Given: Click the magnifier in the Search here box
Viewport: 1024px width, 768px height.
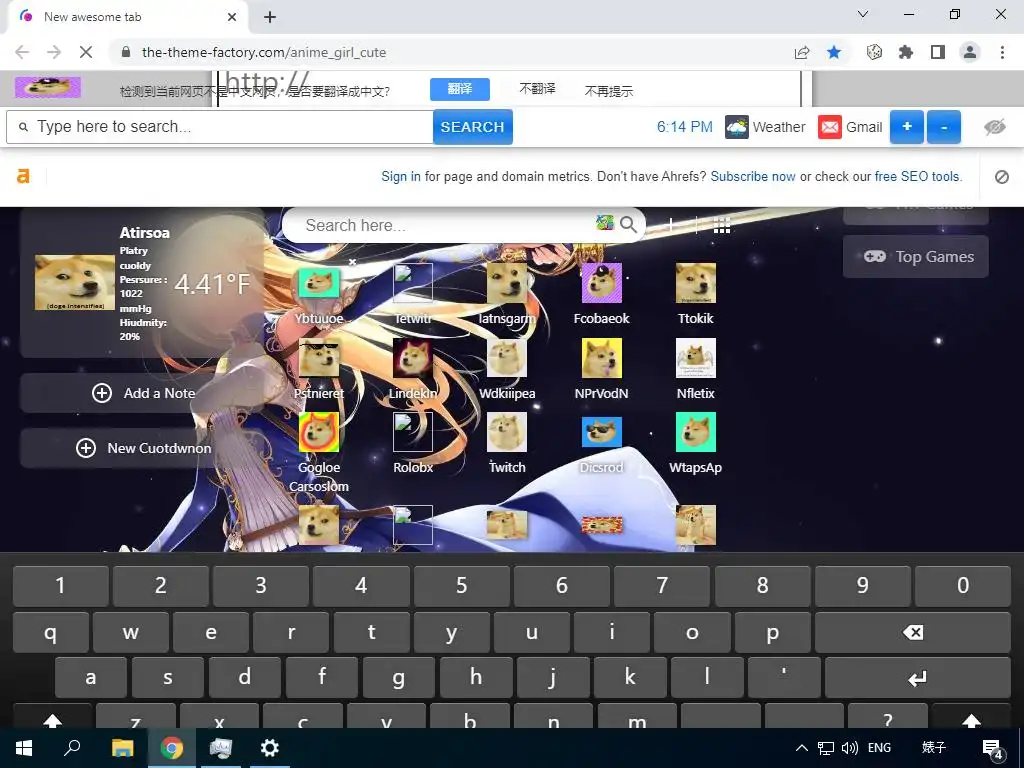Looking at the screenshot, I should [x=628, y=225].
